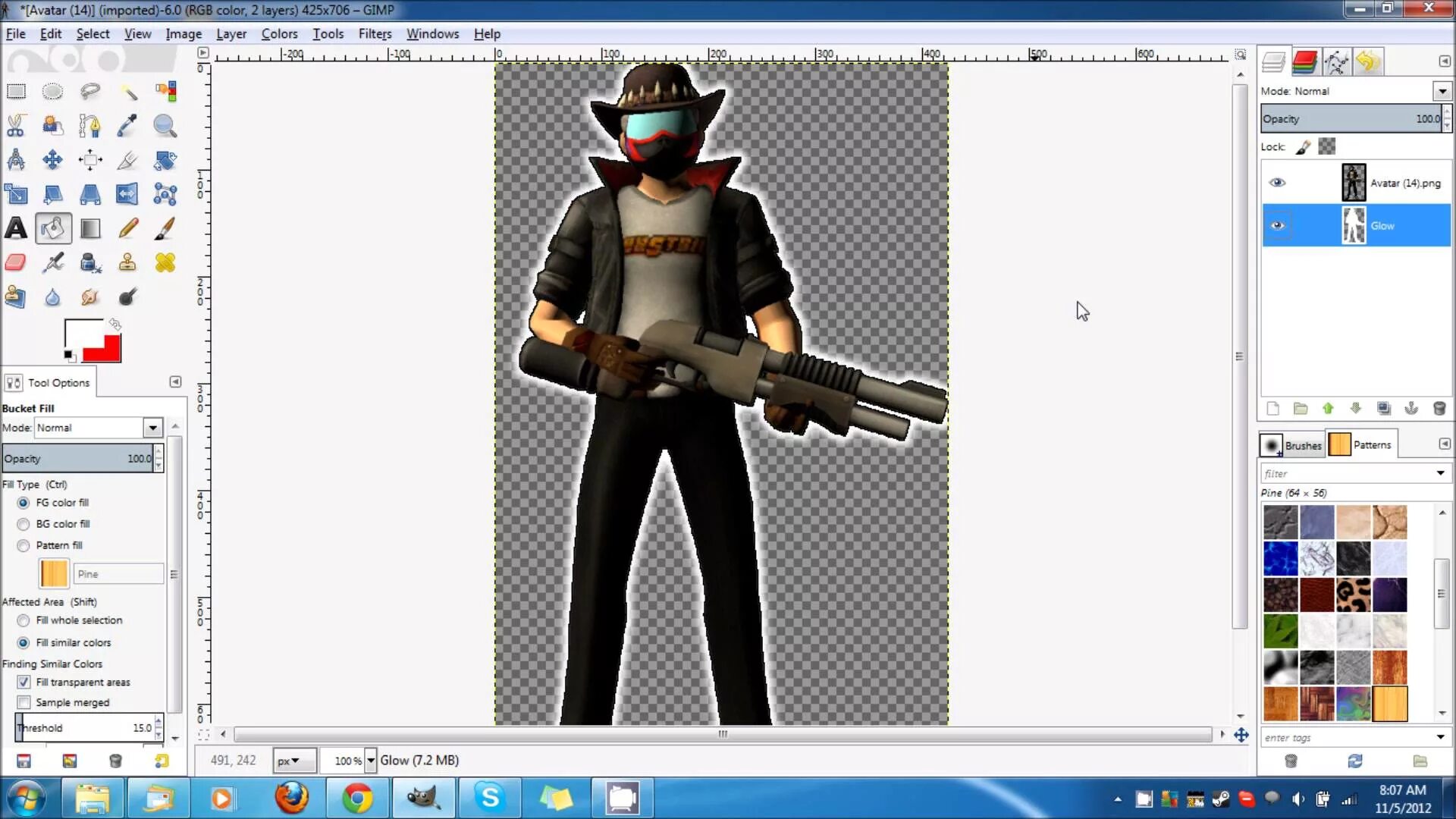This screenshot has width=1456, height=819.
Task: Select the Text tool
Action: (x=16, y=228)
